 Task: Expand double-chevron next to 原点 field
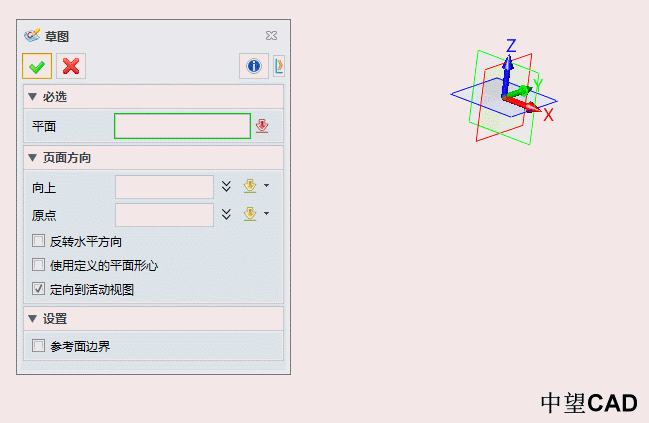pos(227,215)
